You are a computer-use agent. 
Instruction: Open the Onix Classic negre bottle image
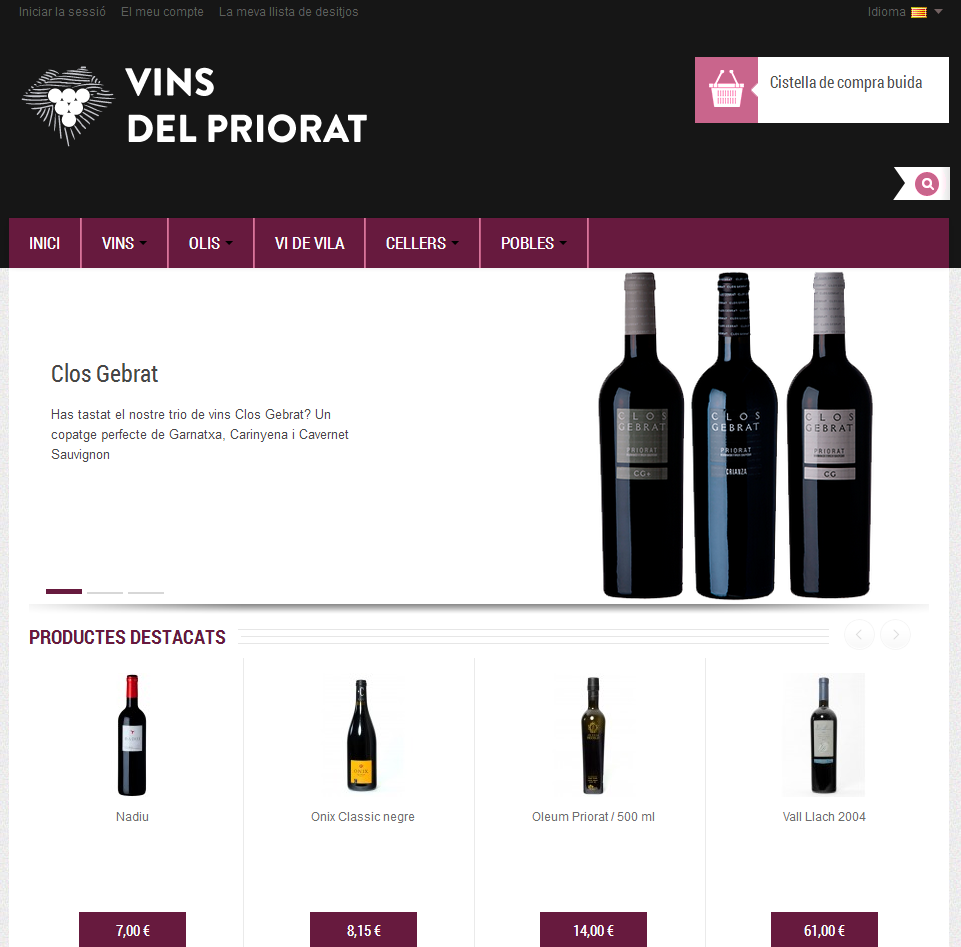[362, 735]
